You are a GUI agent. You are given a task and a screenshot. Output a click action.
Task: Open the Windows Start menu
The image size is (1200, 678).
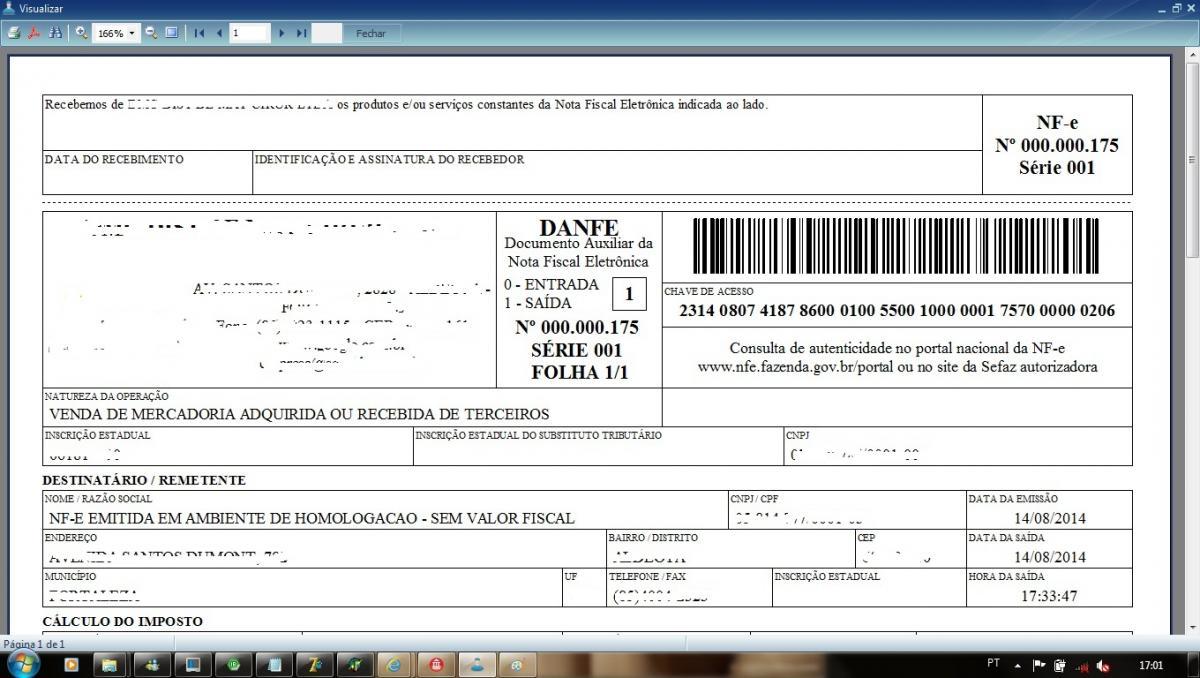click(x=23, y=664)
